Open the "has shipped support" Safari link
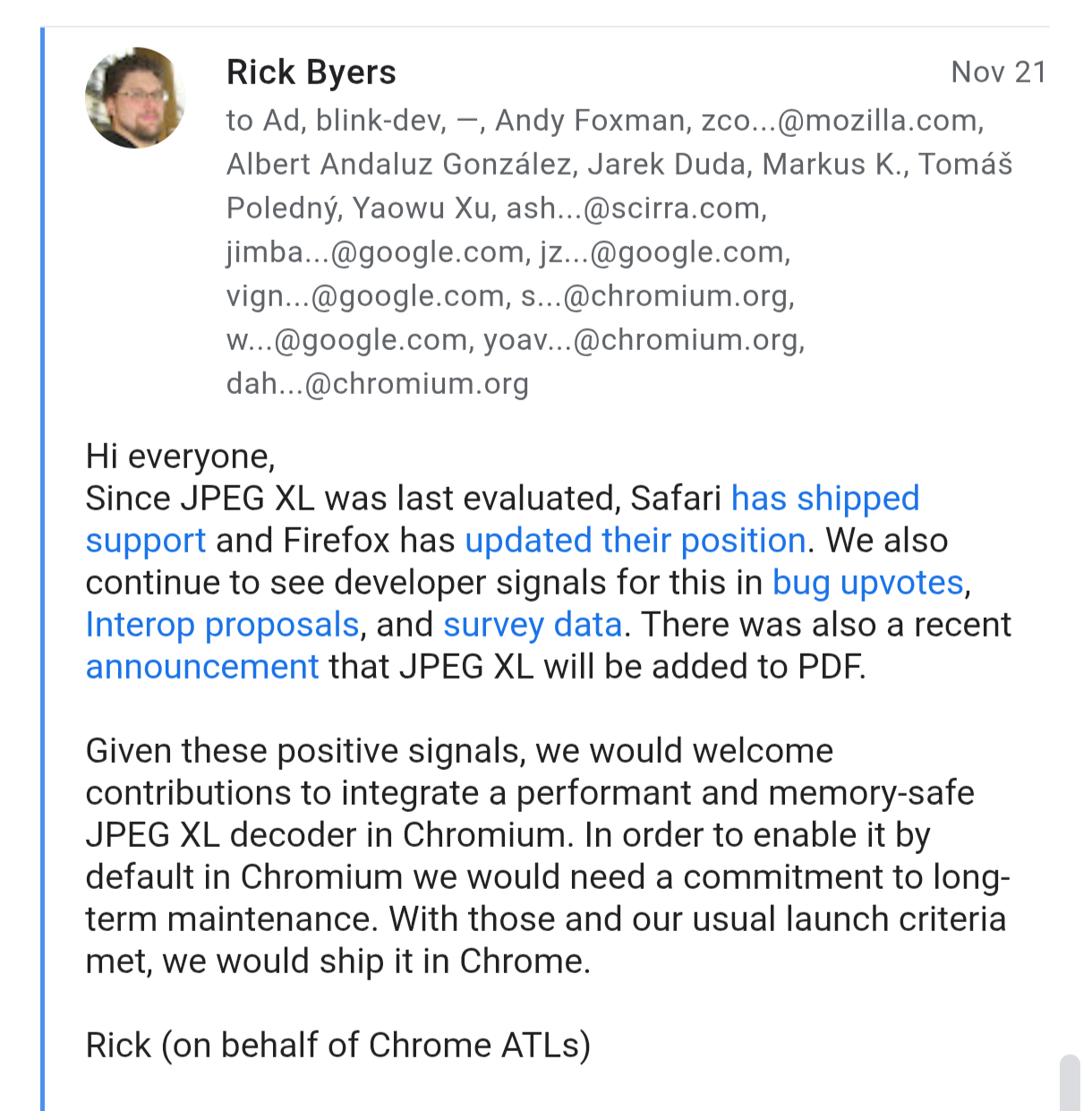Screen dimensions: 1092x1111 click(824, 499)
